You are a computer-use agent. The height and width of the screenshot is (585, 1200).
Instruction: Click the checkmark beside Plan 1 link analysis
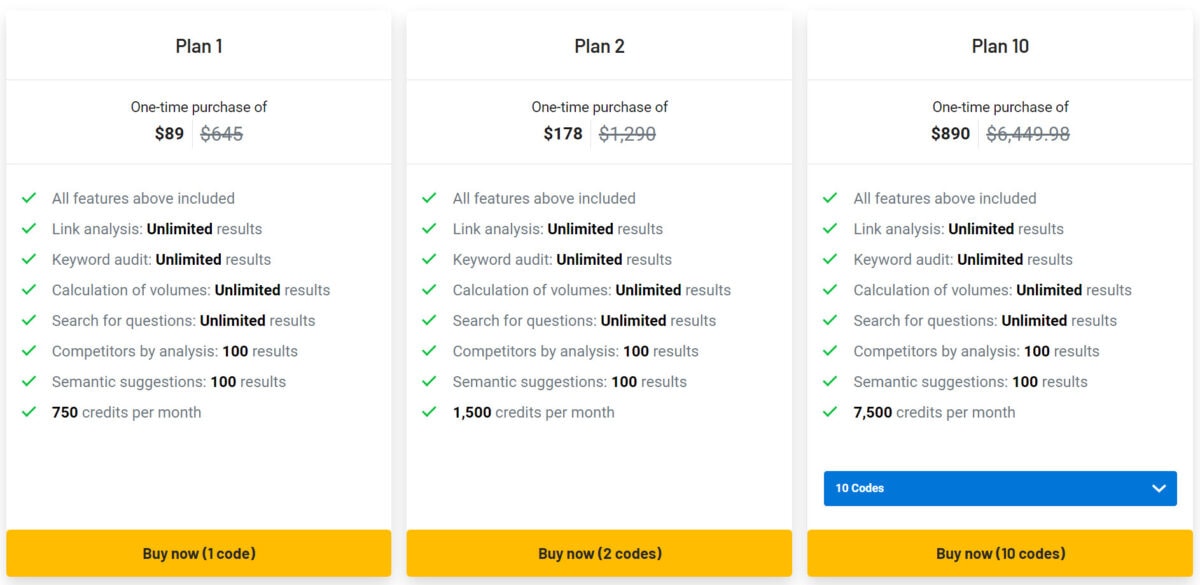tap(31, 228)
